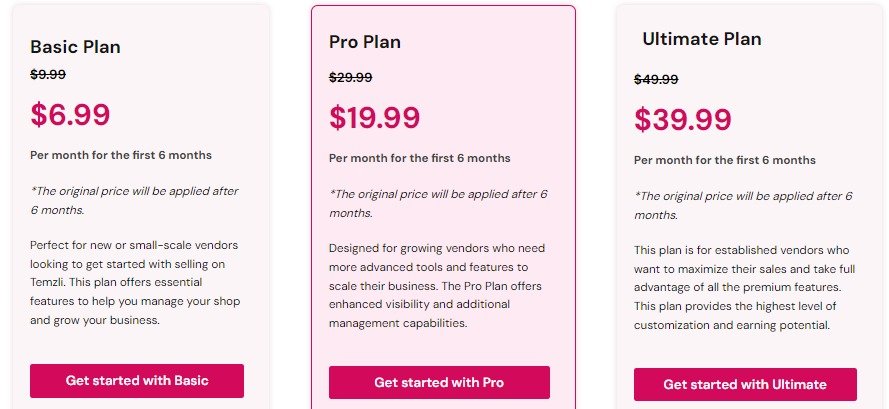Click Basic Plan's per month billing note
This screenshot has width=889, height=409.
click(x=121, y=155)
